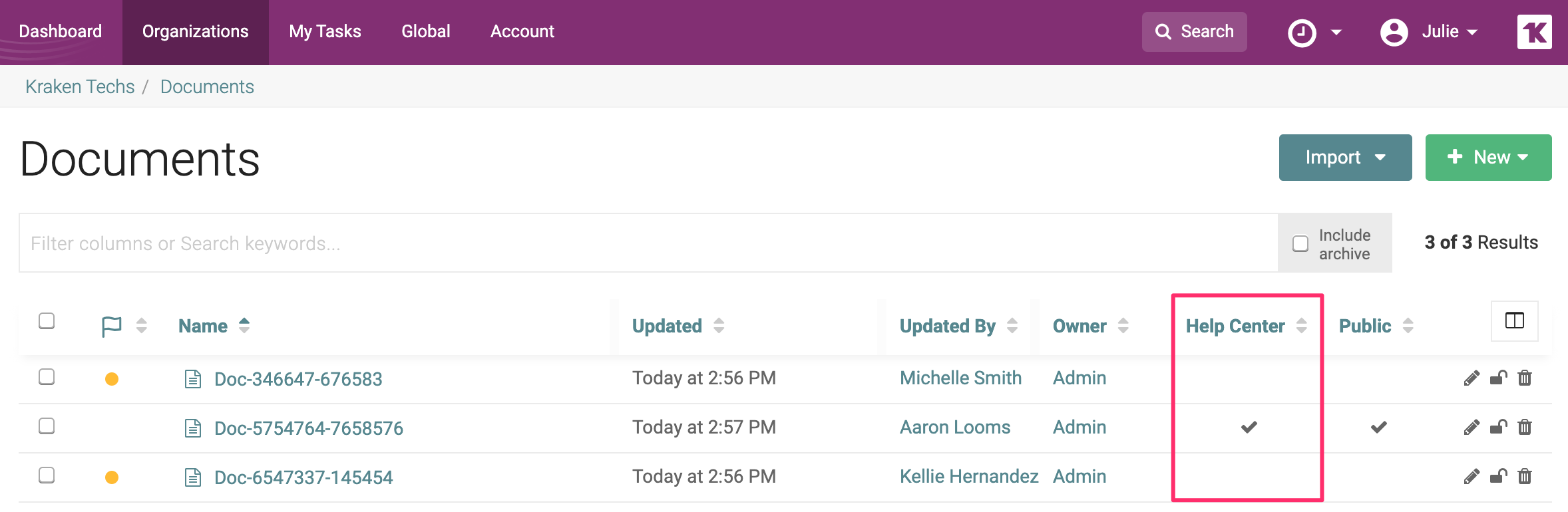
Task: Check the select-all documents checkbox
Action: click(47, 321)
